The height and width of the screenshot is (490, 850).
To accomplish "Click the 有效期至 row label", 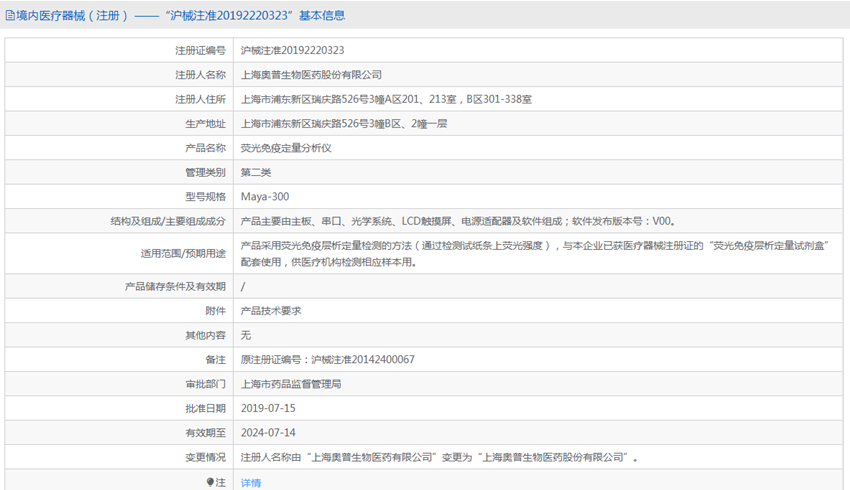I will pyautogui.click(x=205, y=433).
